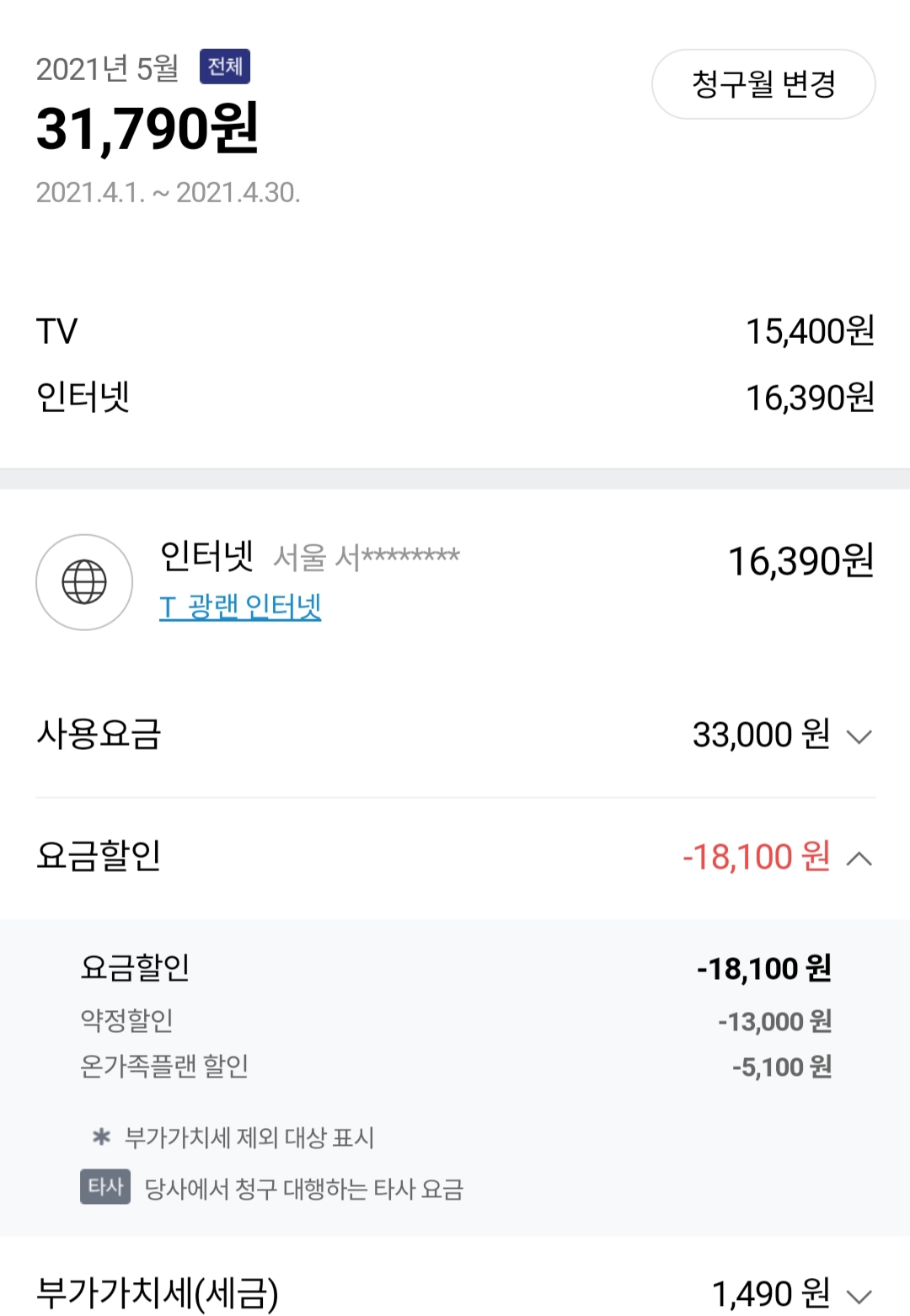Tap the 사용요금 row label

[x=99, y=734]
